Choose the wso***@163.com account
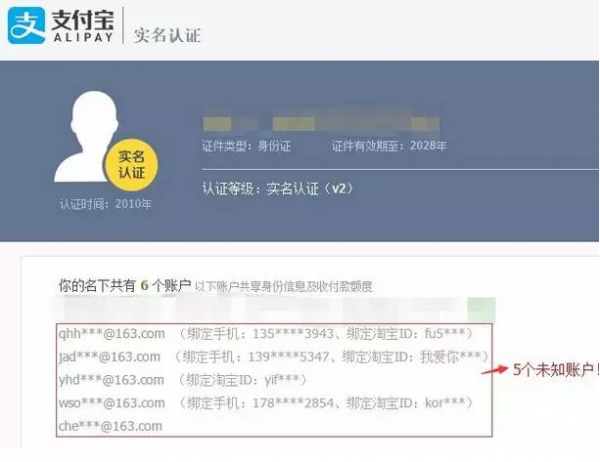The width and height of the screenshot is (600, 462). click(110, 403)
